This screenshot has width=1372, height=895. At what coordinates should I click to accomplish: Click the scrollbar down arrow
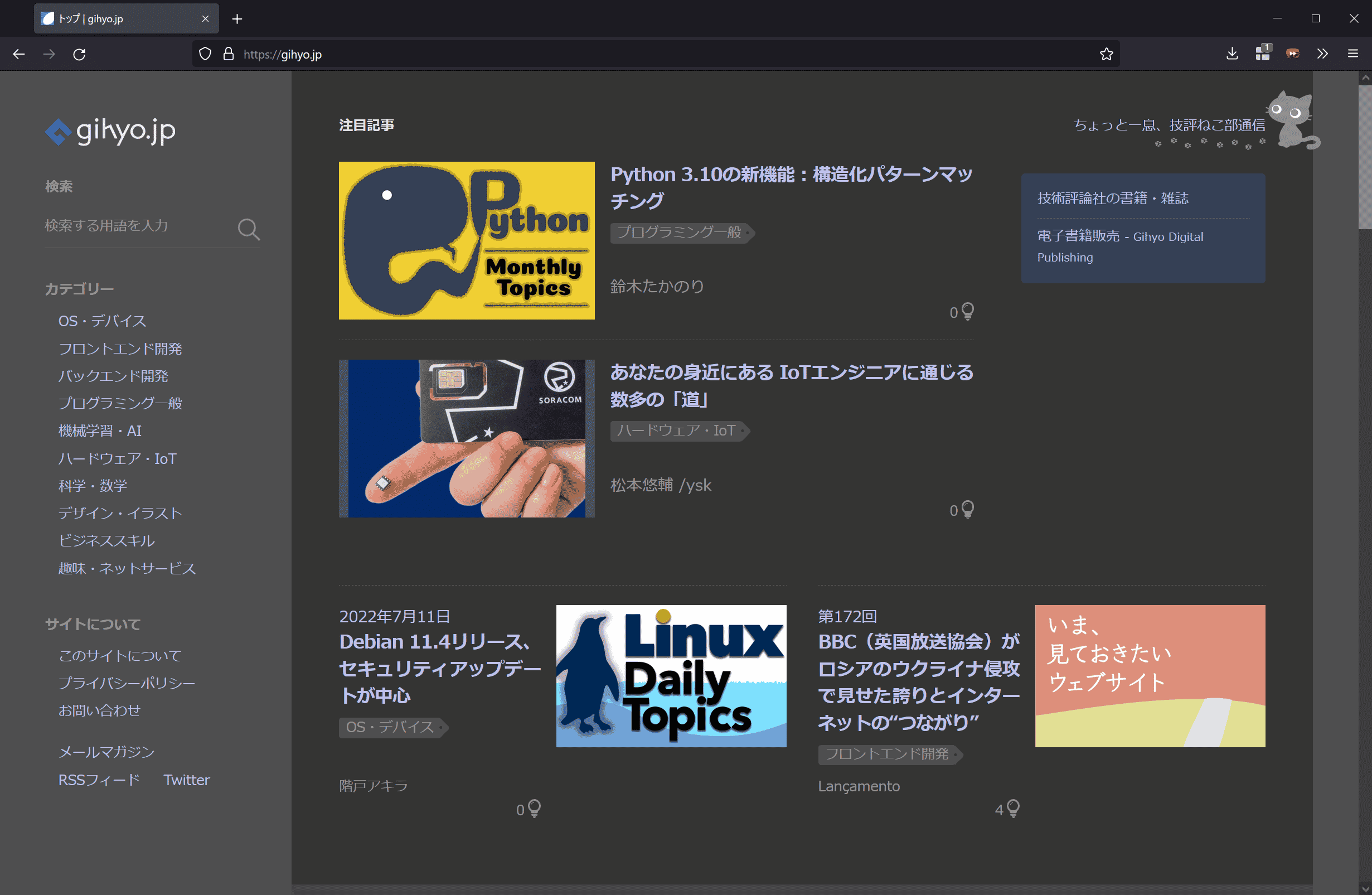[1365, 889]
